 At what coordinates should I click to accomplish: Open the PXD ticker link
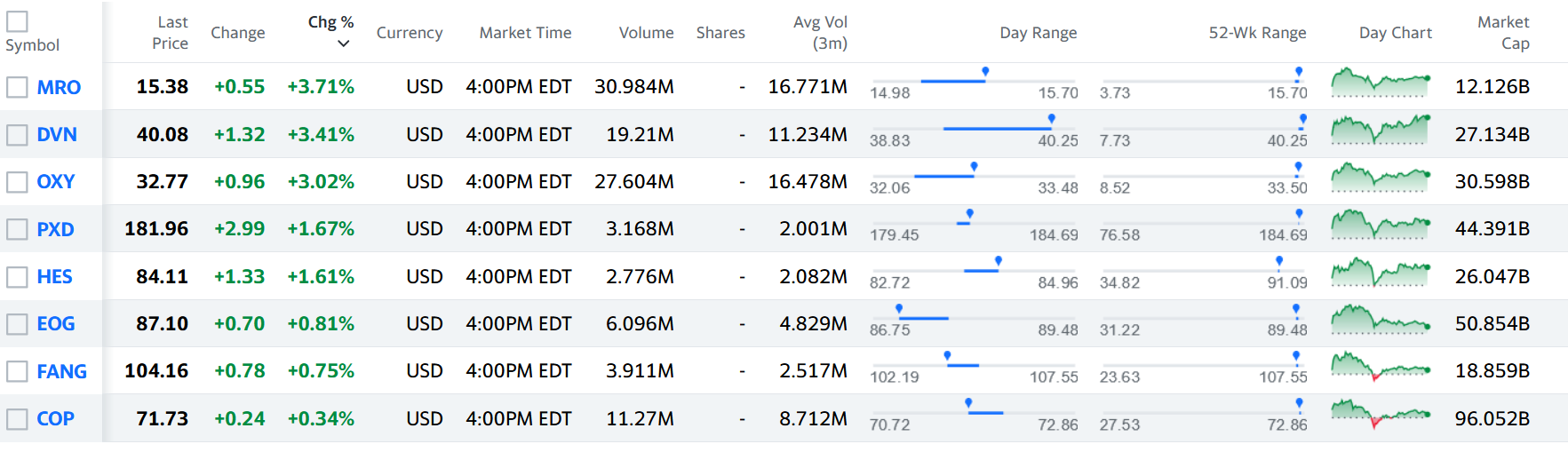coord(55,229)
